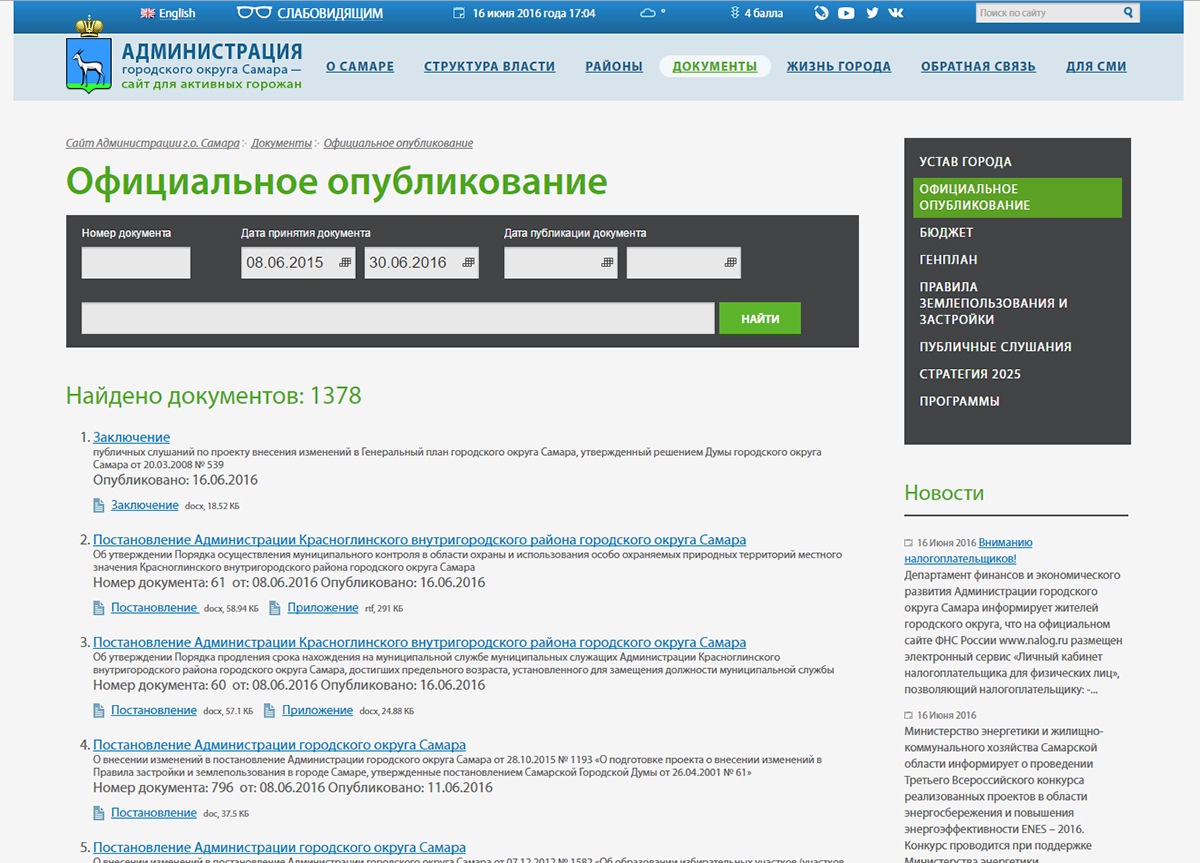1200x863 pixels.
Task: Switch site language to English
Action: 167,13
